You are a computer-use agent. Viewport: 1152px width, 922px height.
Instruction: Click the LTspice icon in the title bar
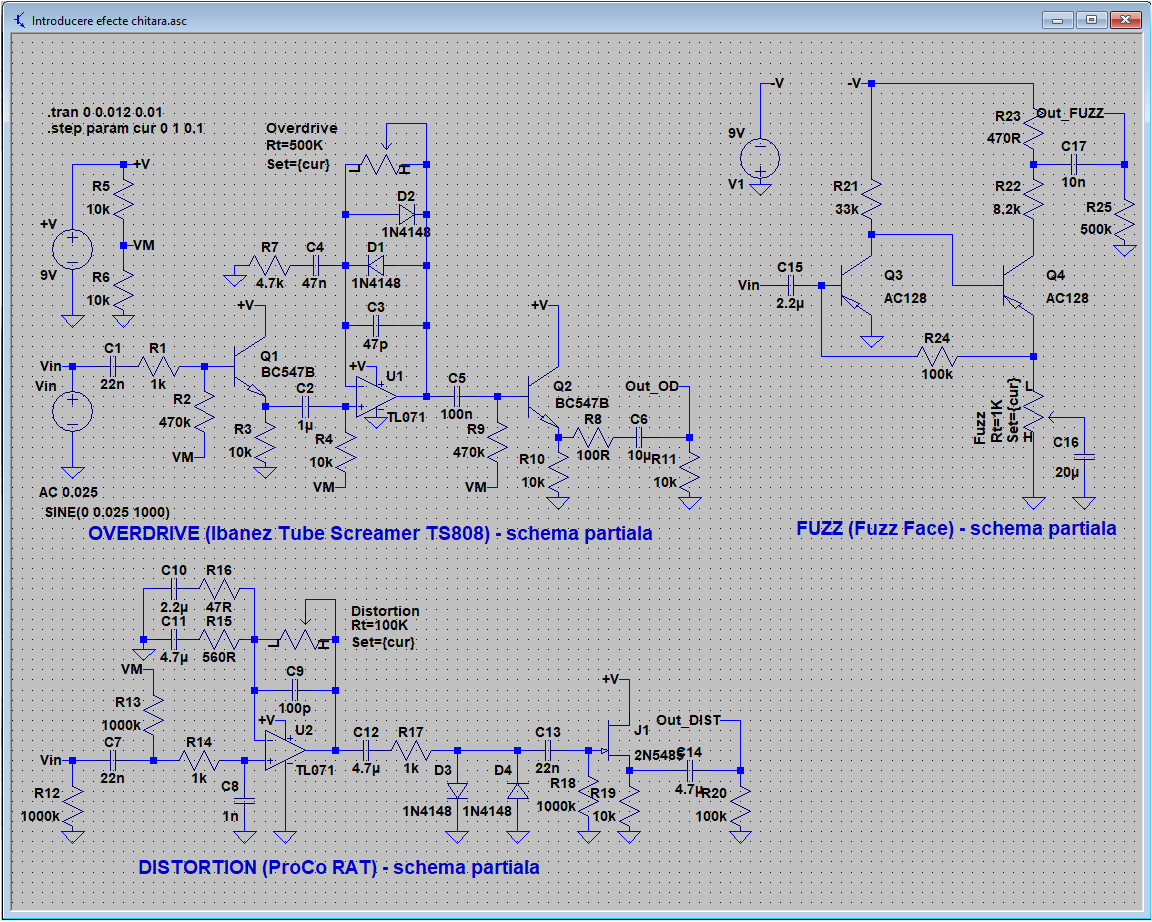19,21
